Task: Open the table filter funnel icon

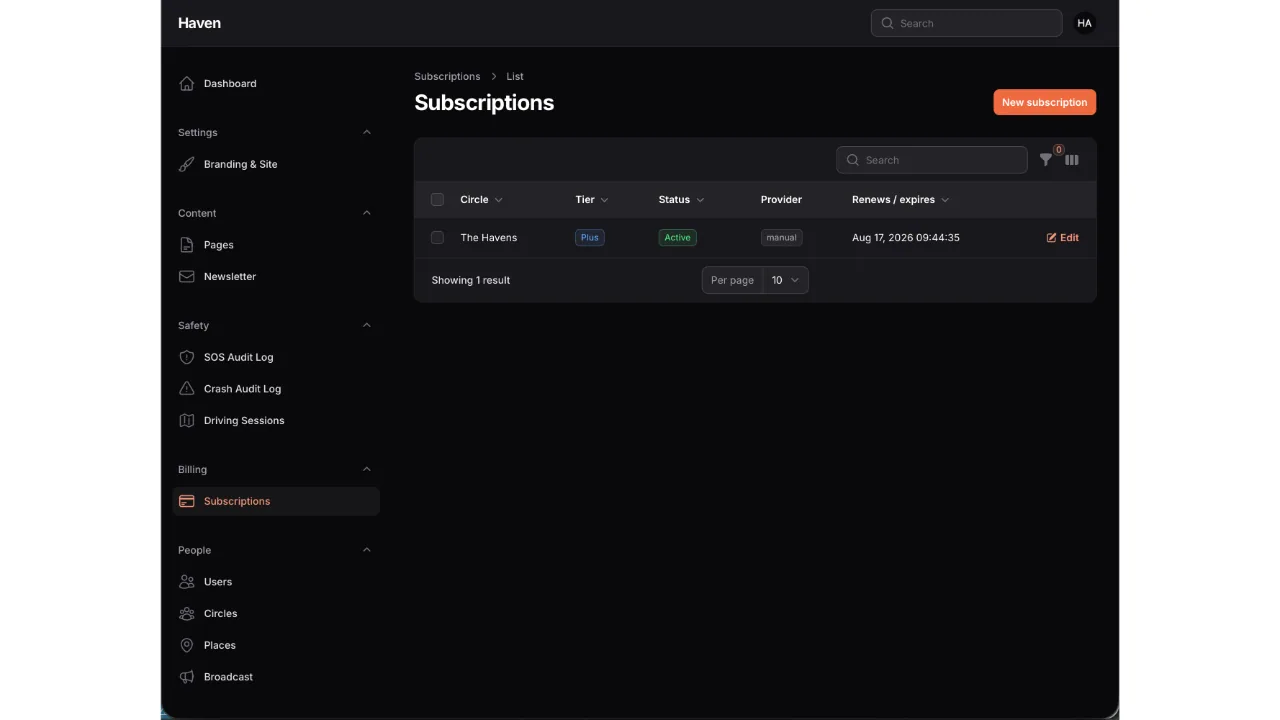Action: click(1046, 160)
